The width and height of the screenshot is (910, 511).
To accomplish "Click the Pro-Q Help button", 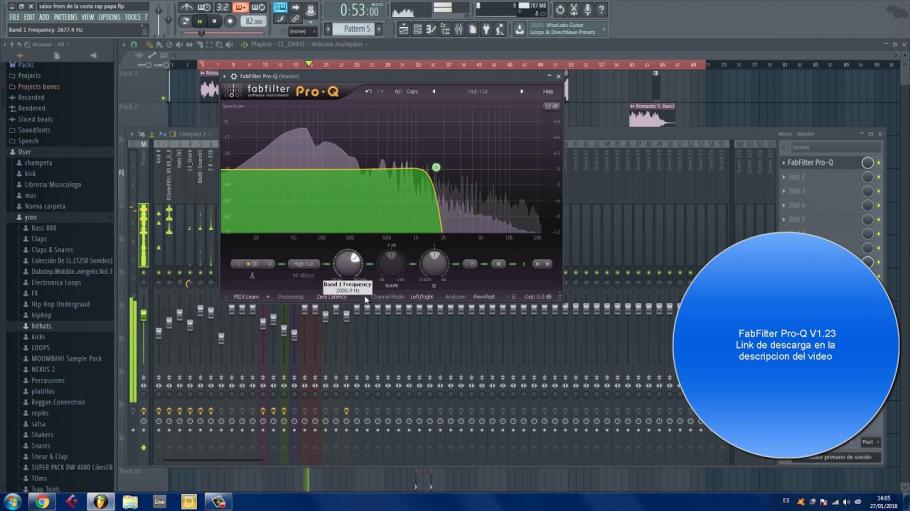I will [x=547, y=91].
